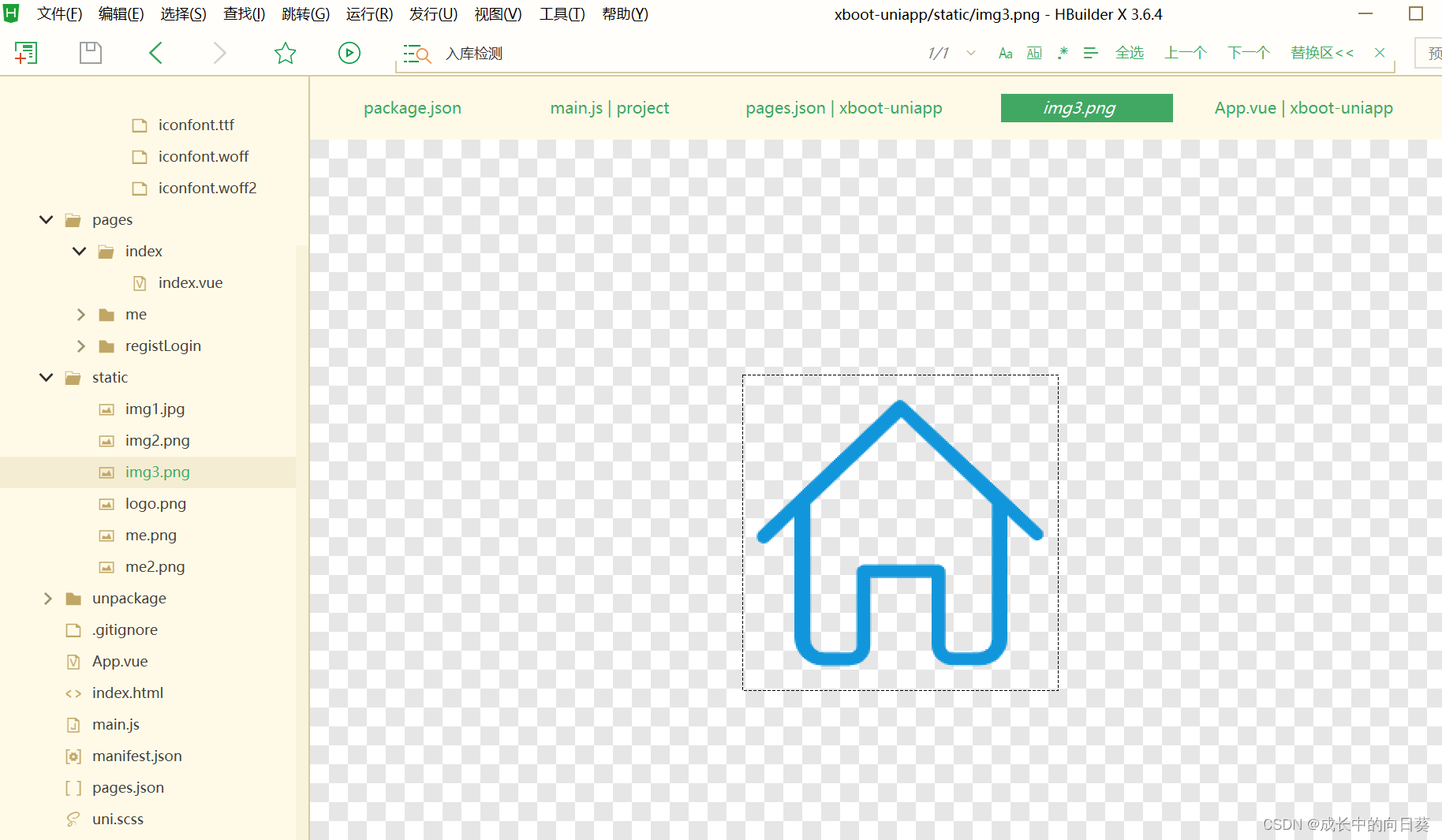Open iconfont.woff2 in the file tree
1442x840 pixels.
[x=207, y=188]
